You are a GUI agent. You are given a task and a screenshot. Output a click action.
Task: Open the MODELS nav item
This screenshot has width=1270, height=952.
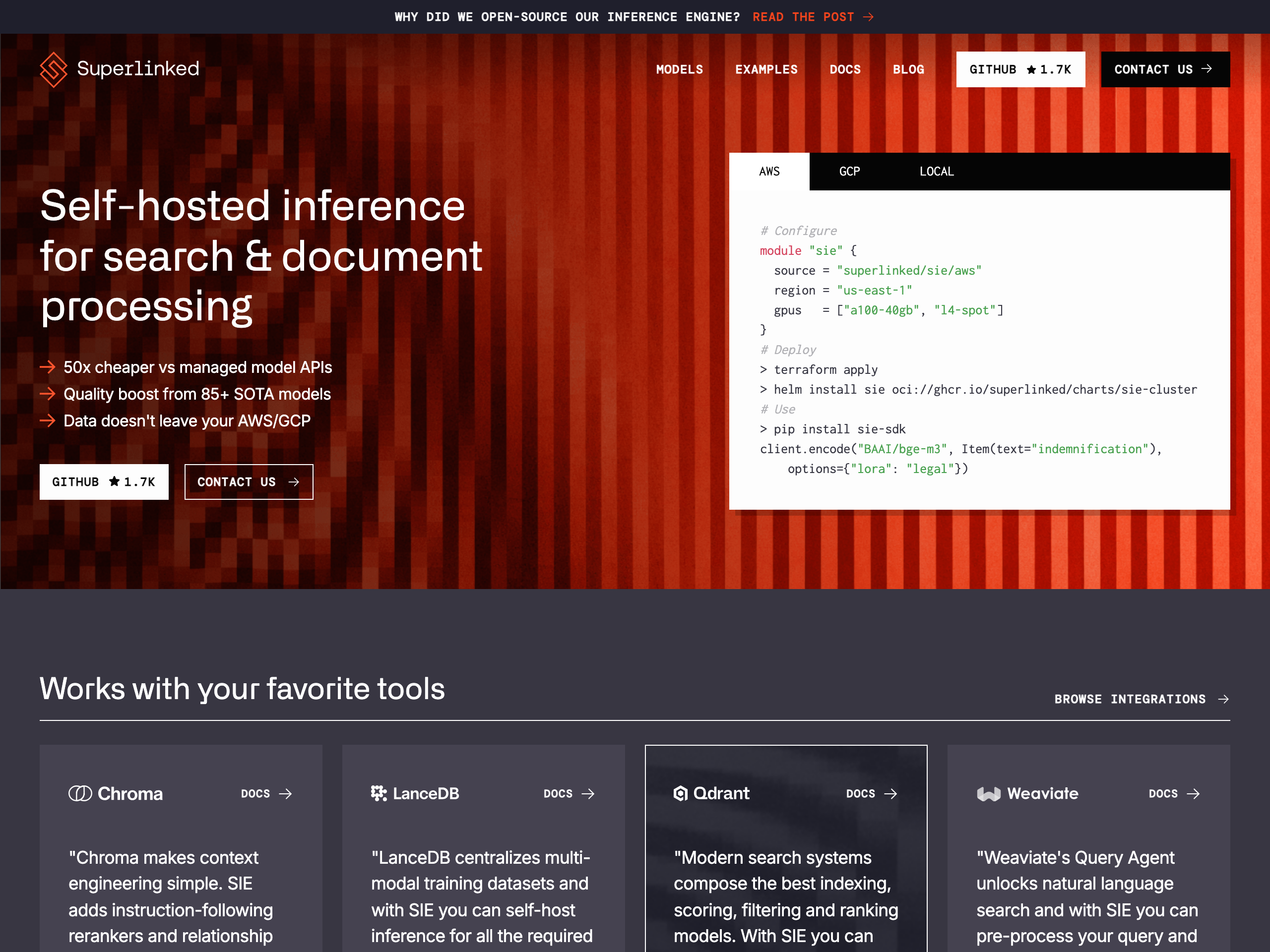679,69
